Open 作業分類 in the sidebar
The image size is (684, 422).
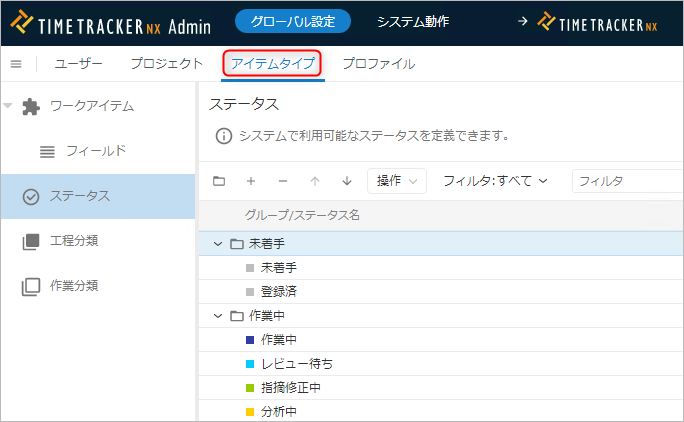click(74, 286)
